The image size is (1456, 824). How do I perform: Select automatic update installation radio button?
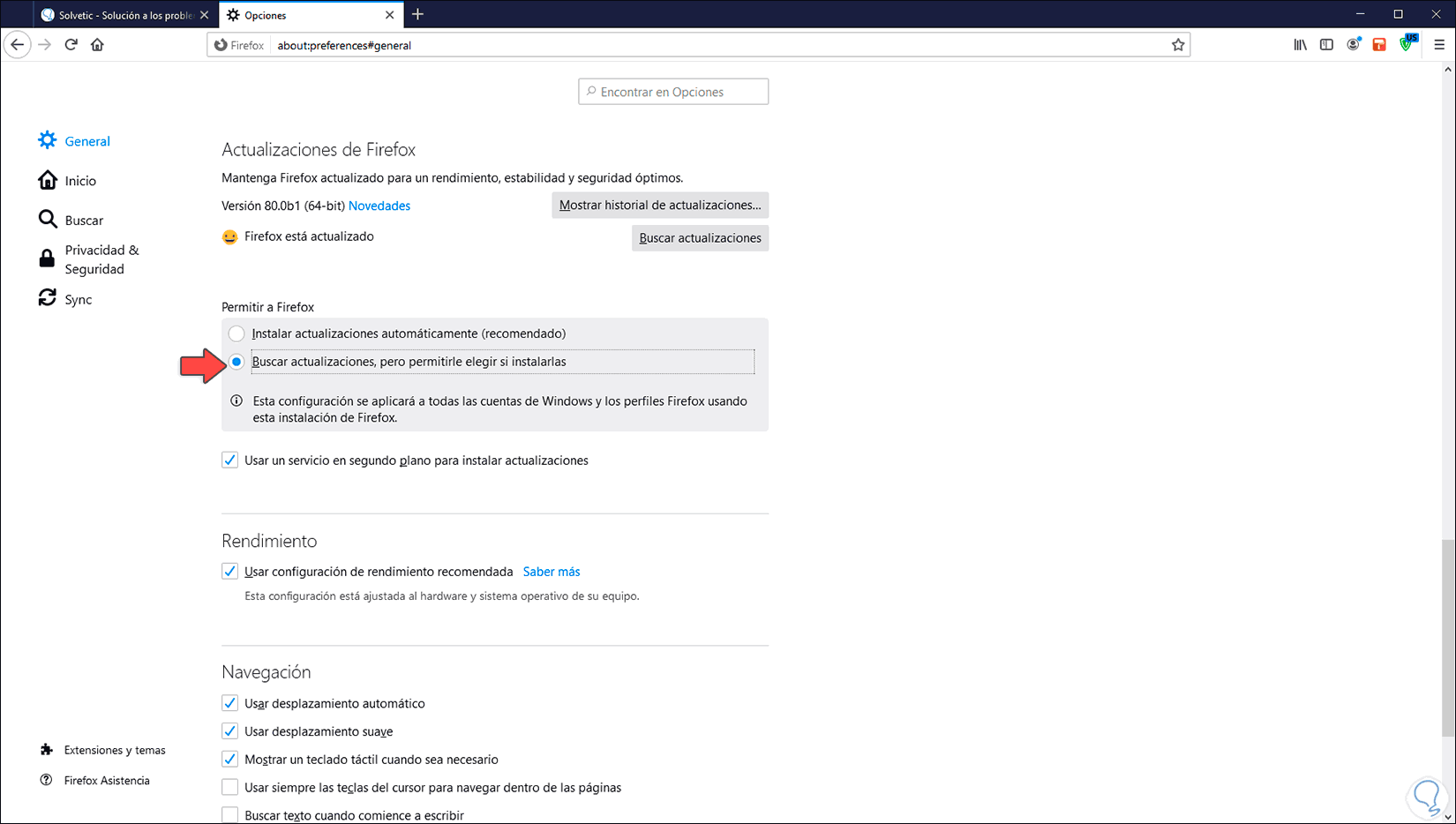click(x=236, y=333)
